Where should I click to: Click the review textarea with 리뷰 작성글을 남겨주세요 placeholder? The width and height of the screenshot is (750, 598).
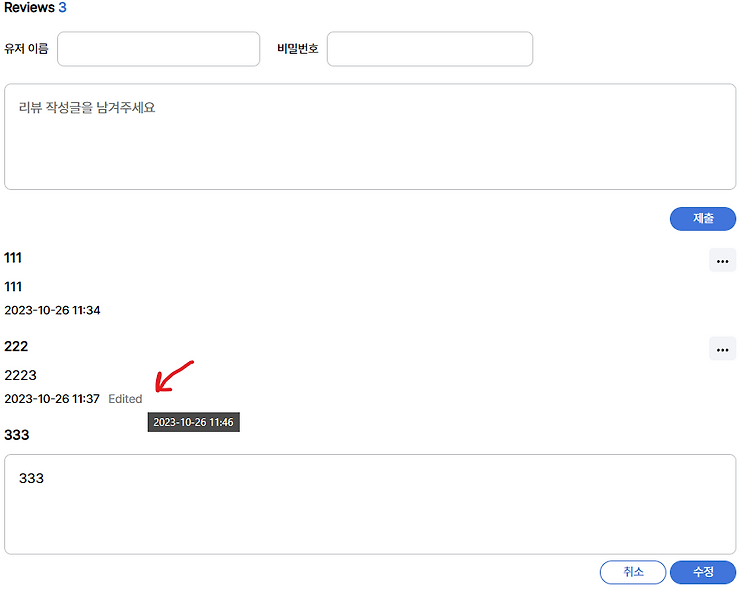tap(370, 137)
